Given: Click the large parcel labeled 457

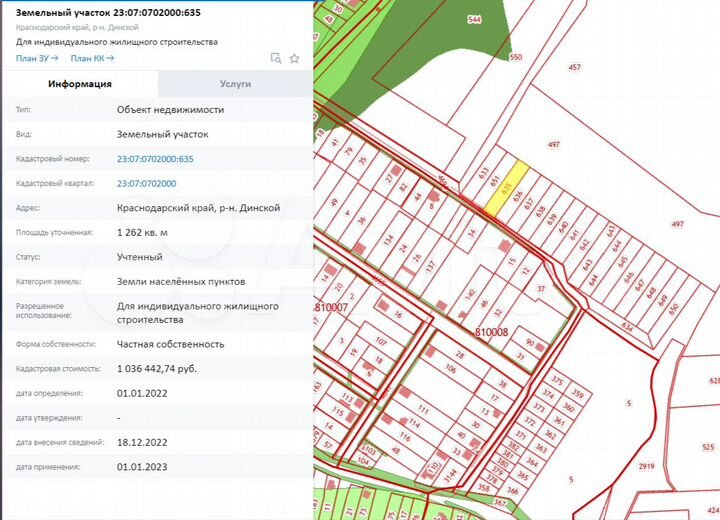Looking at the screenshot, I should point(574,67).
